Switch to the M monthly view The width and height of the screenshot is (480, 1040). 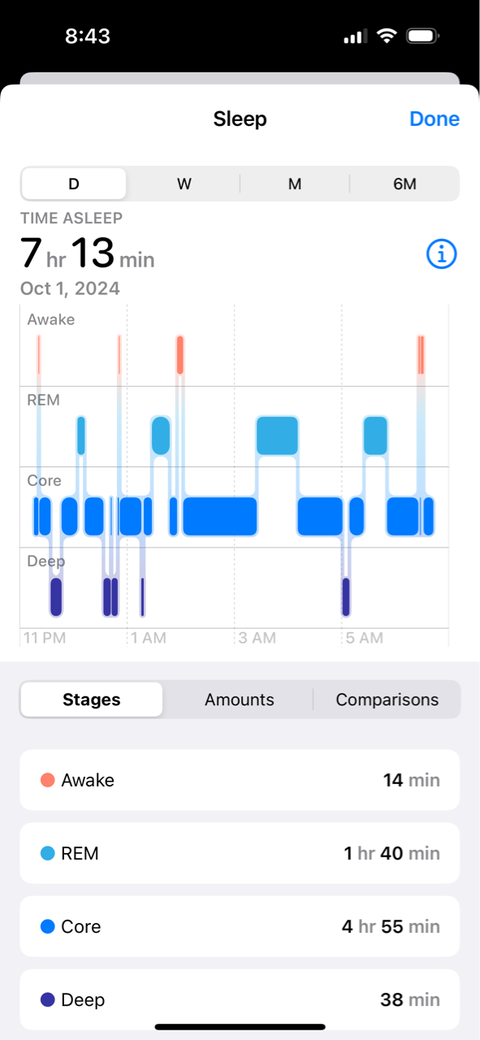(294, 184)
